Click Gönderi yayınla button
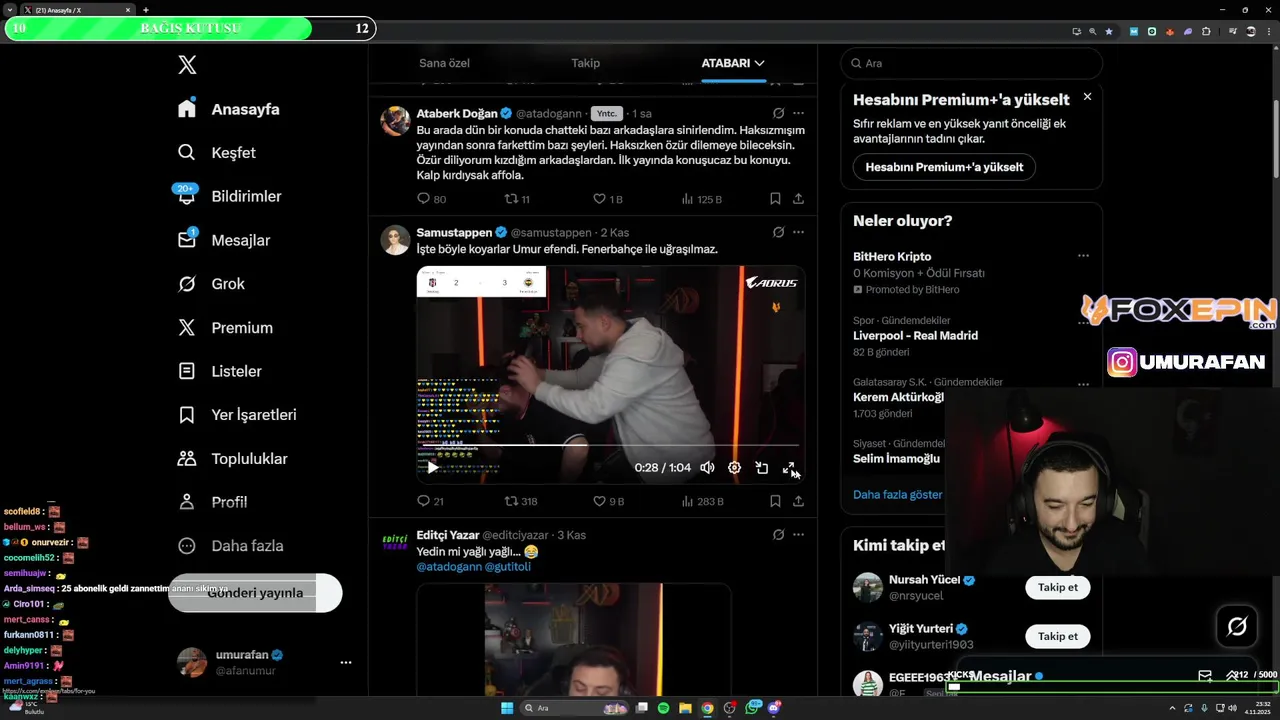The height and width of the screenshot is (720, 1280). click(255, 593)
